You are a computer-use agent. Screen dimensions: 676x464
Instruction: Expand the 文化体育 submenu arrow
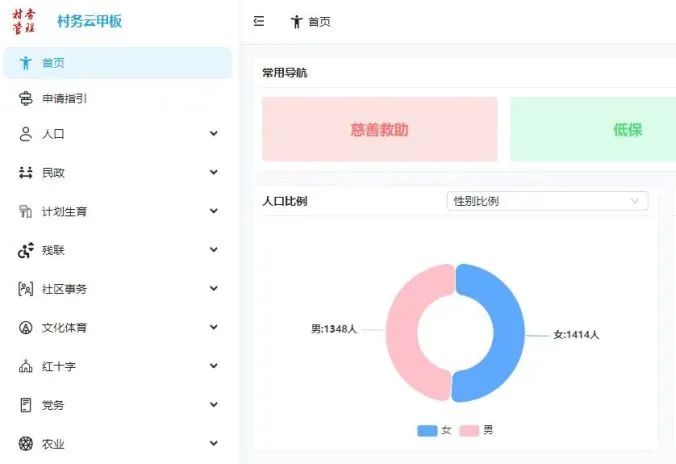213,328
